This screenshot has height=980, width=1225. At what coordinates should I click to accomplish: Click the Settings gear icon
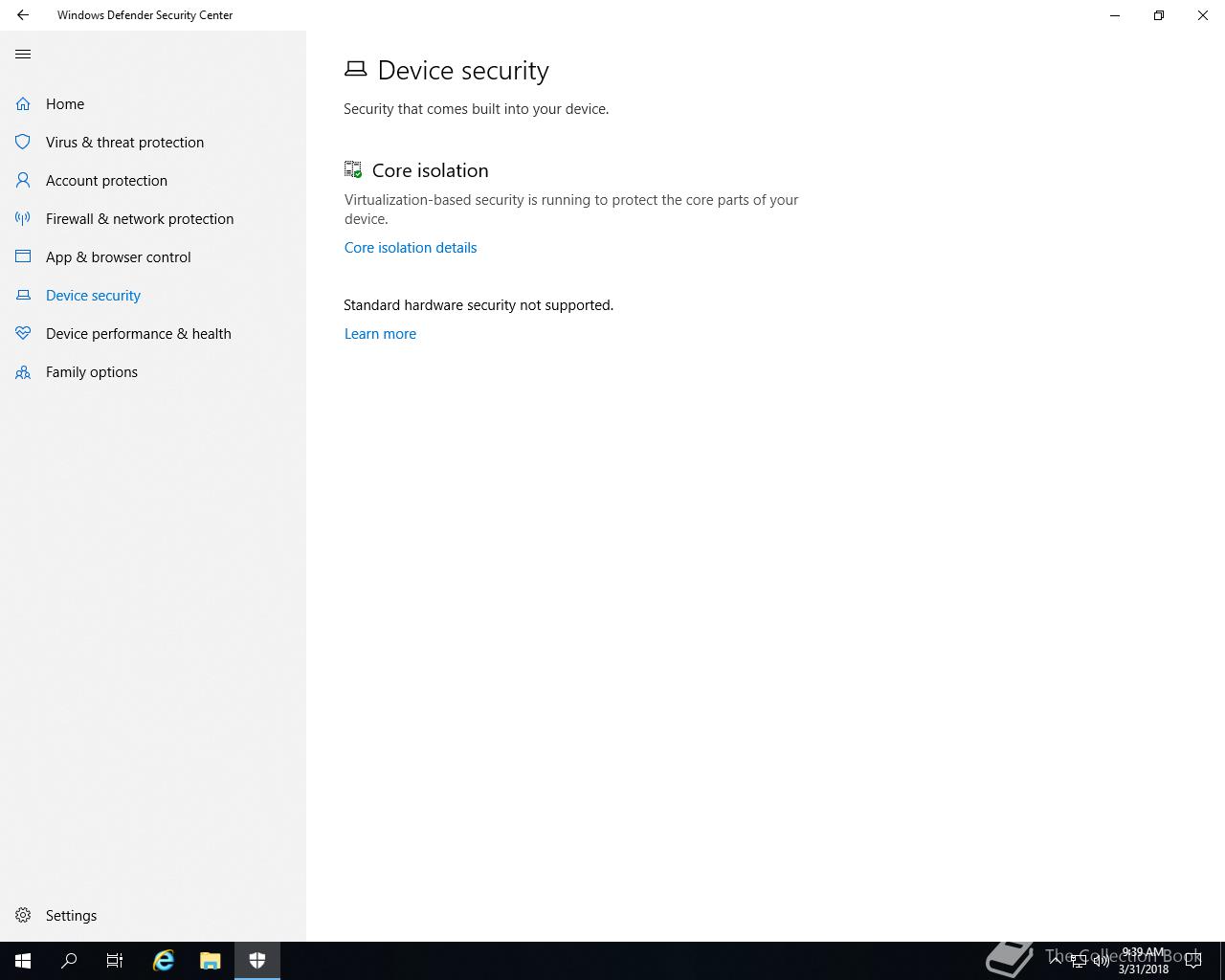click(23, 915)
